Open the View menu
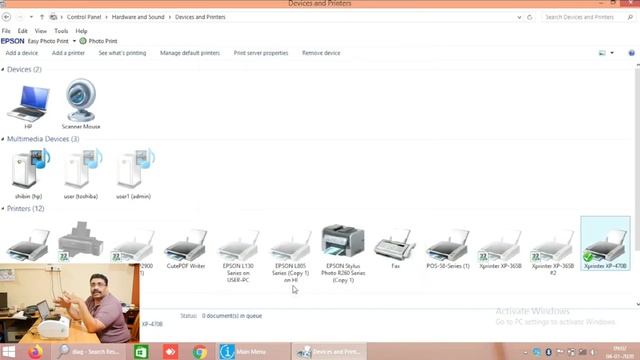This screenshot has height=360, width=640. click(x=40, y=31)
